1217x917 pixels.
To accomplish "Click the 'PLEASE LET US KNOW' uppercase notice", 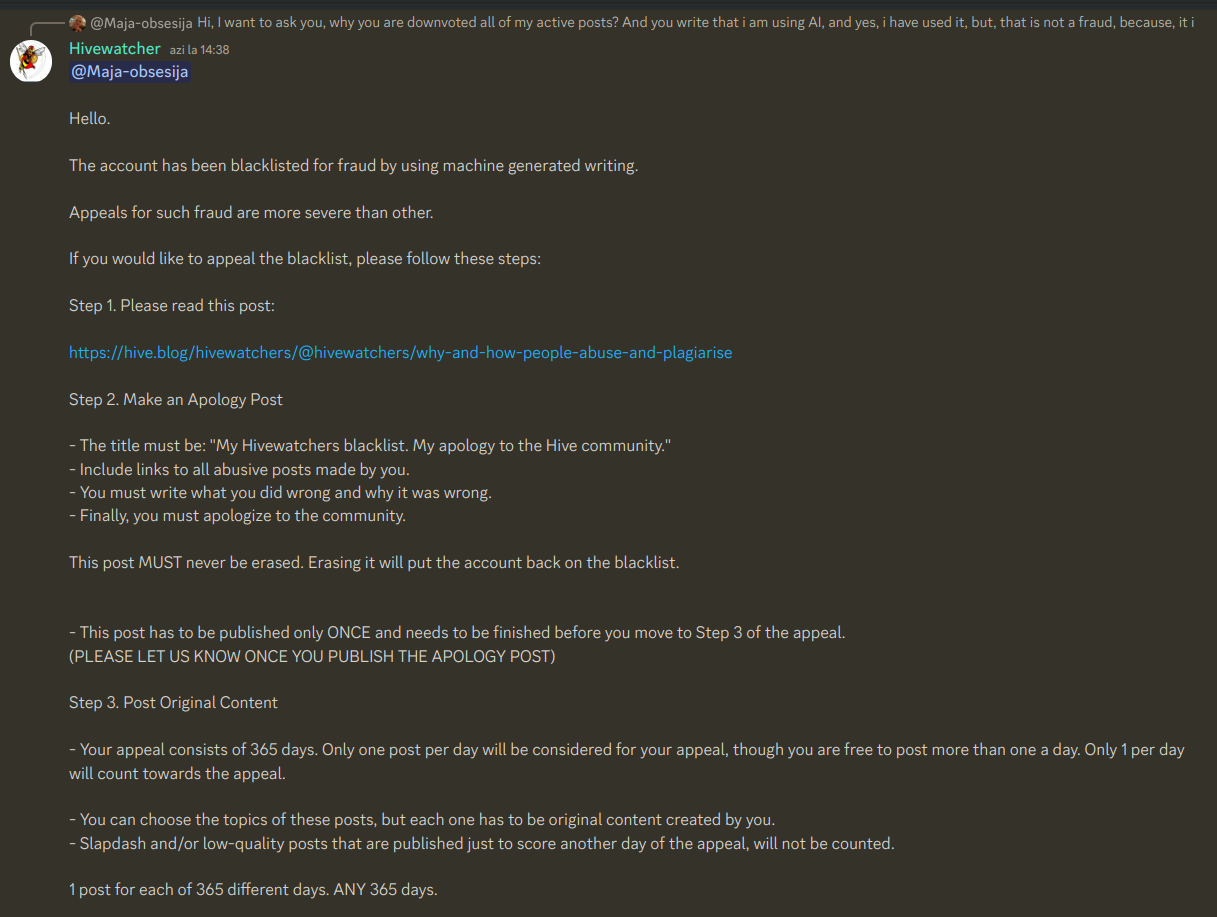I will [x=312, y=657].
